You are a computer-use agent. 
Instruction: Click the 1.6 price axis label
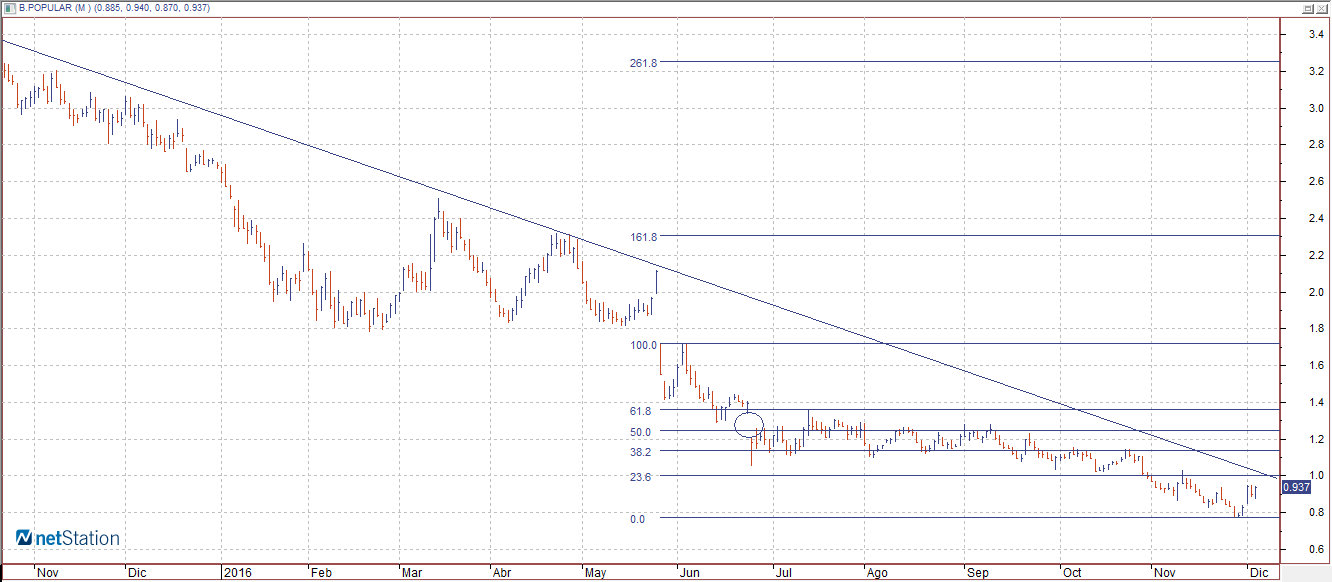pyautogui.click(x=1318, y=366)
